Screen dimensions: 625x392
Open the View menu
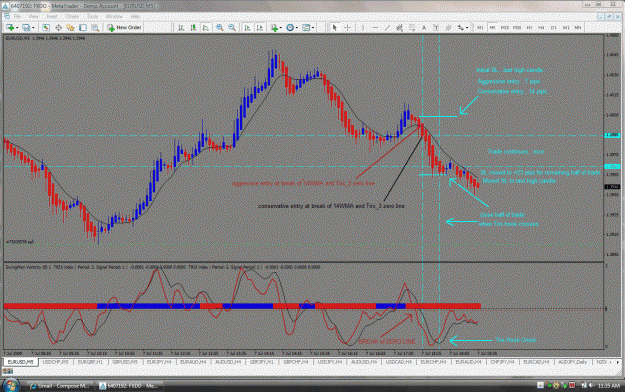click(33, 16)
